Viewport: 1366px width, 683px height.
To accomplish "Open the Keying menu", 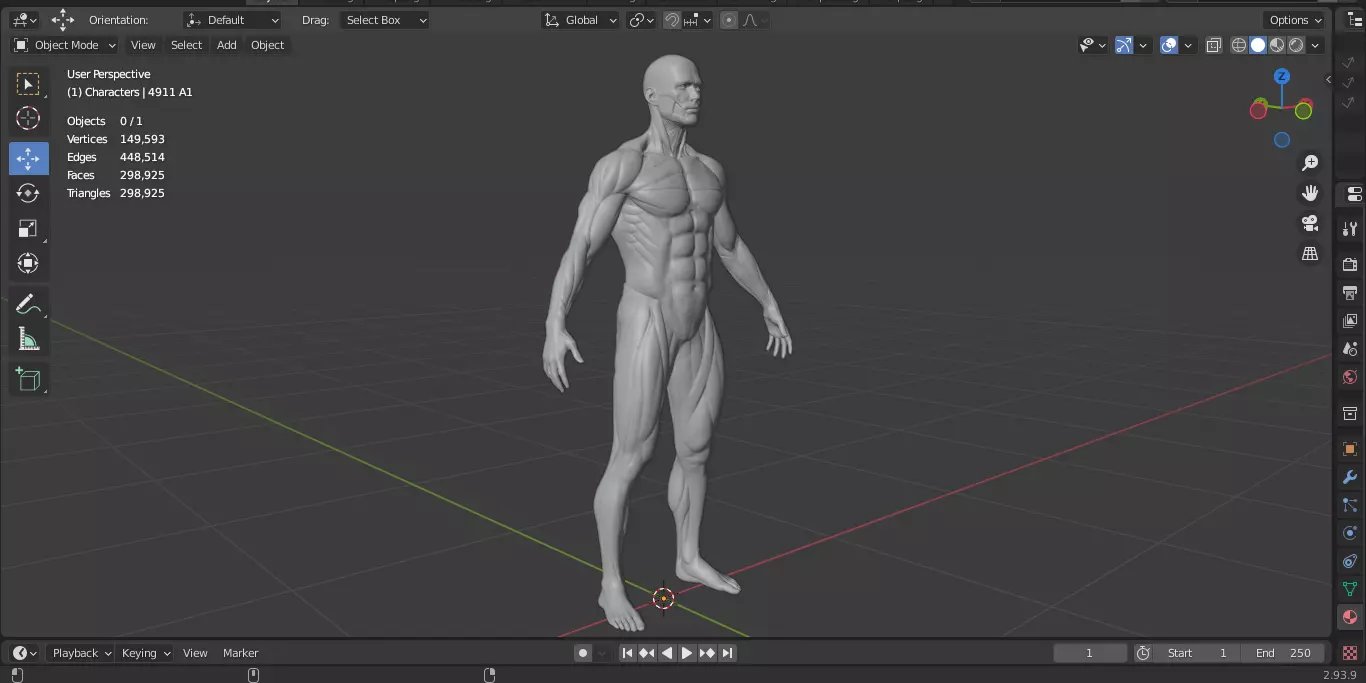I will (146, 653).
